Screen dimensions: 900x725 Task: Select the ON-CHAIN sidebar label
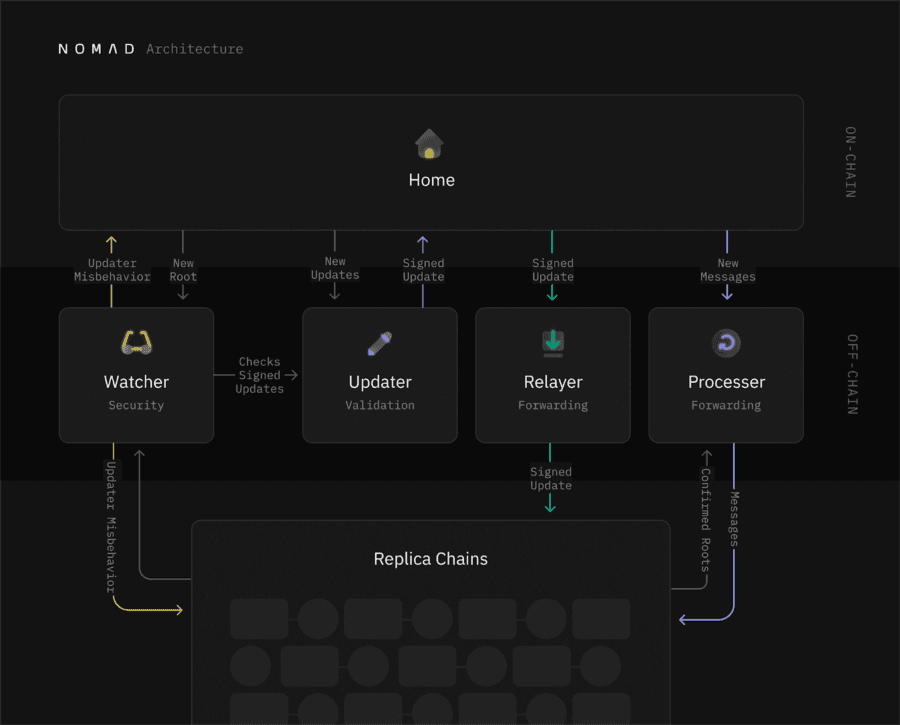click(x=848, y=162)
